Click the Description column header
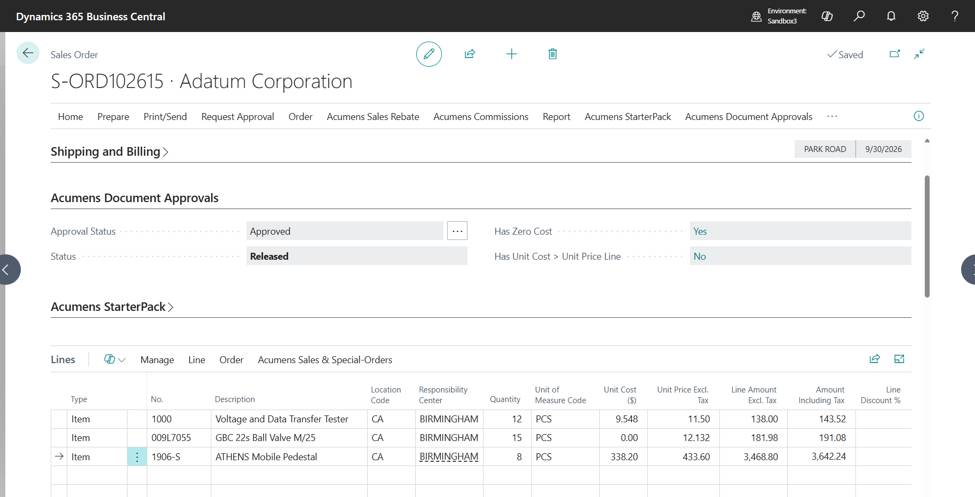Screen dimensions: 975x497 point(235,399)
